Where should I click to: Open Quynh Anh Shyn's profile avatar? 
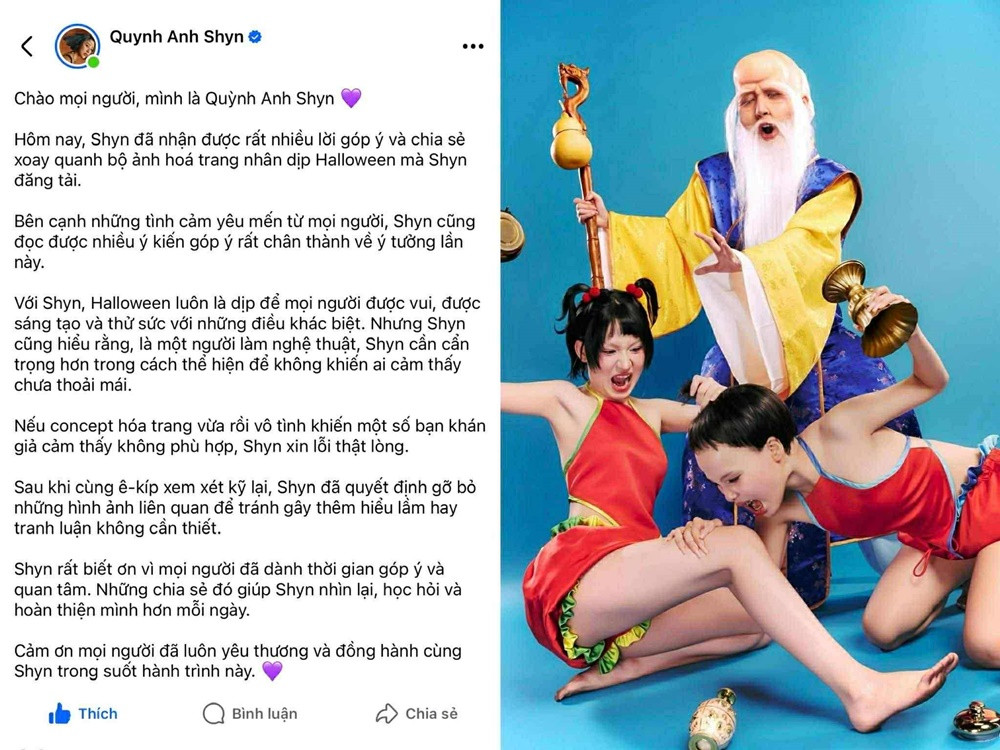point(77,46)
